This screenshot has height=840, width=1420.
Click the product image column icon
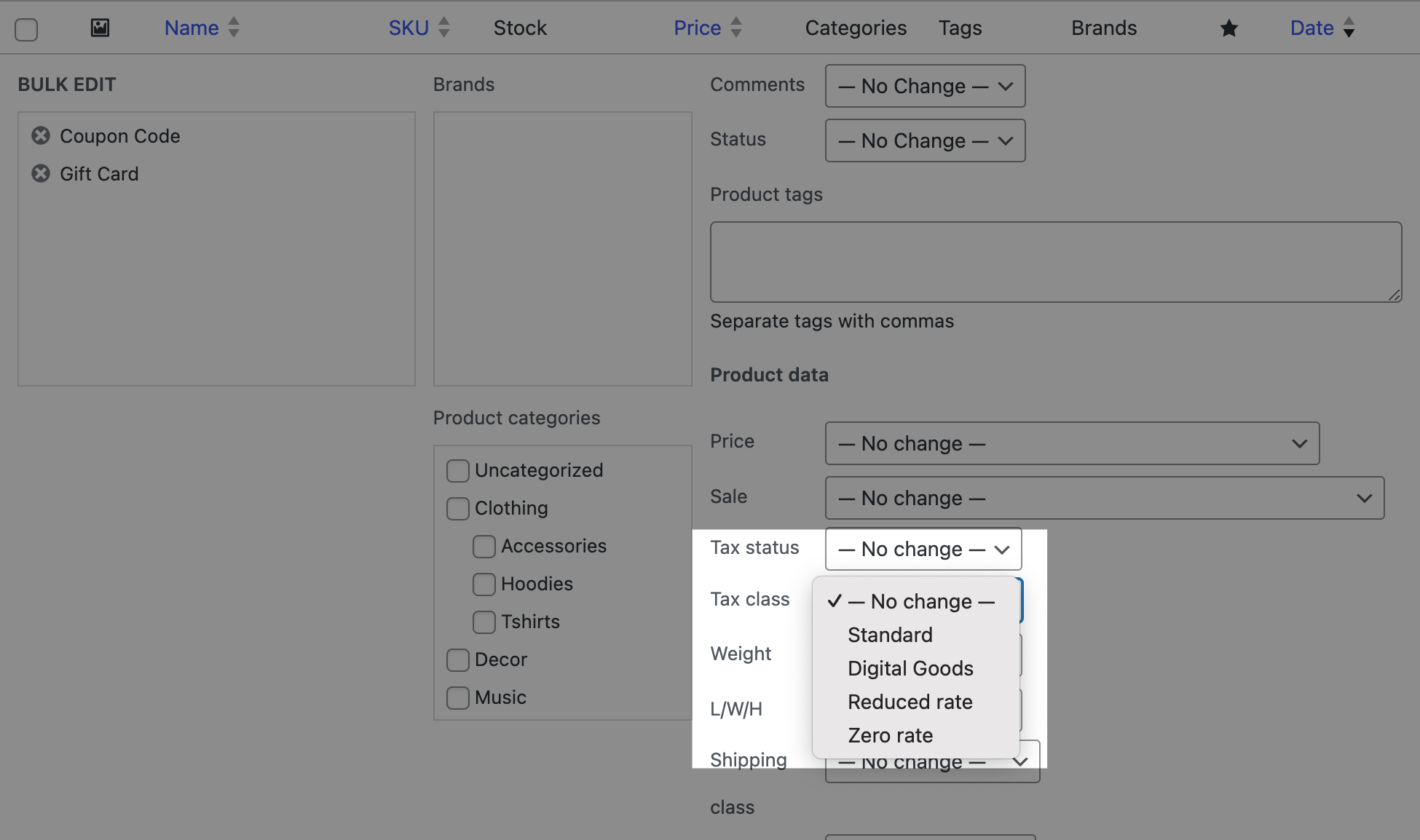click(x=100, y=28)
